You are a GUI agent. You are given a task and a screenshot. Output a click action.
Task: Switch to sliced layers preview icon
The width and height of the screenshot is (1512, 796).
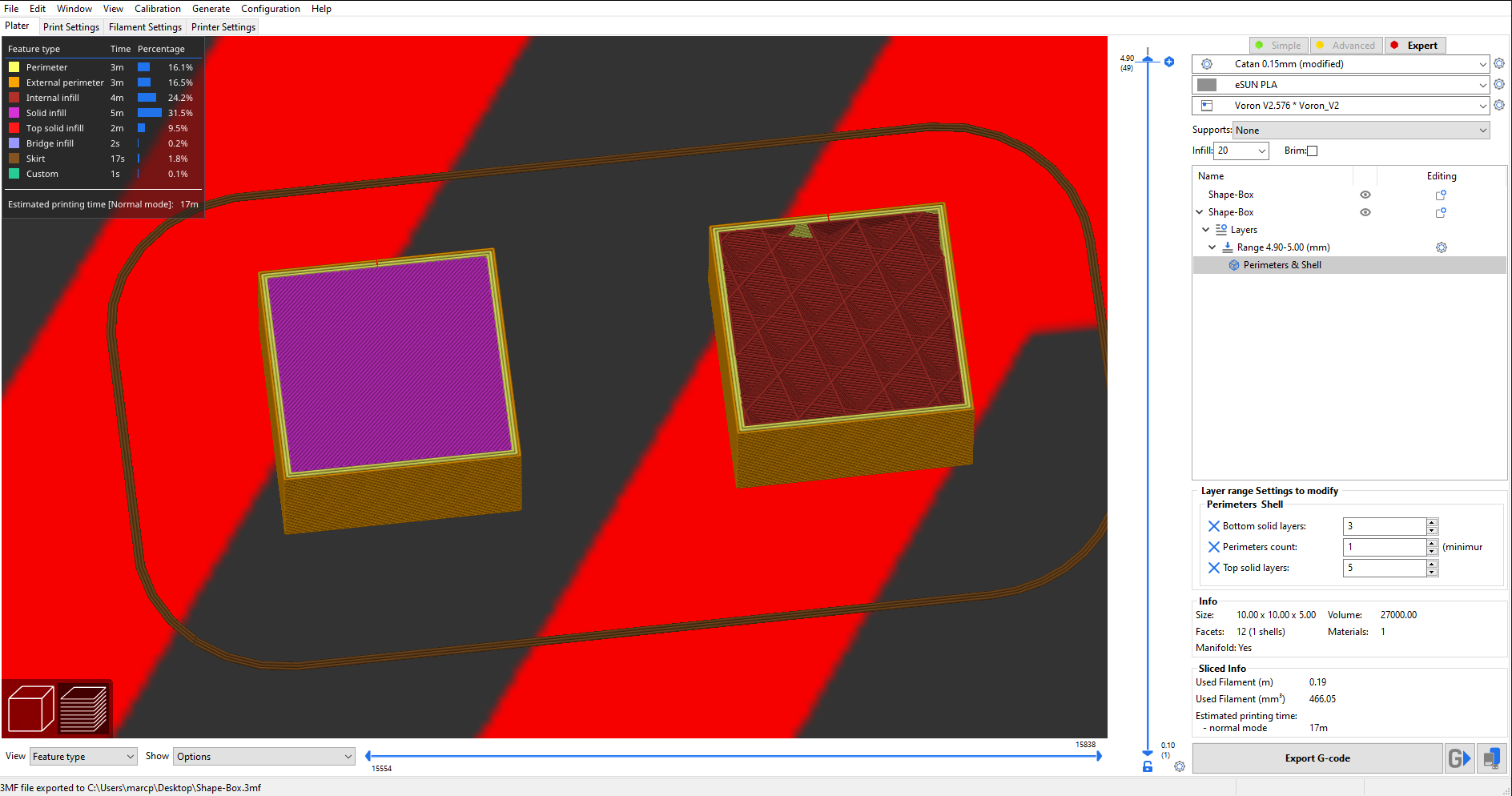click(x=83, y=708)
